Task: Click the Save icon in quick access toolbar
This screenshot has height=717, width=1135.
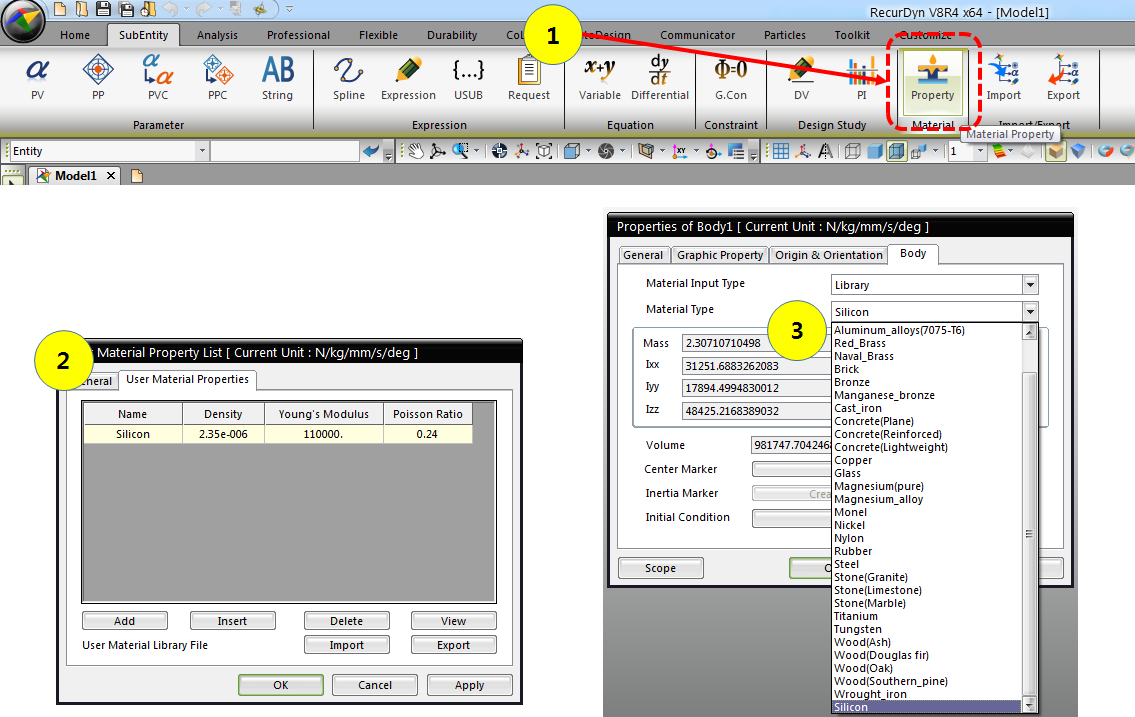Action: pyautogui.click(x=104, y=9)
